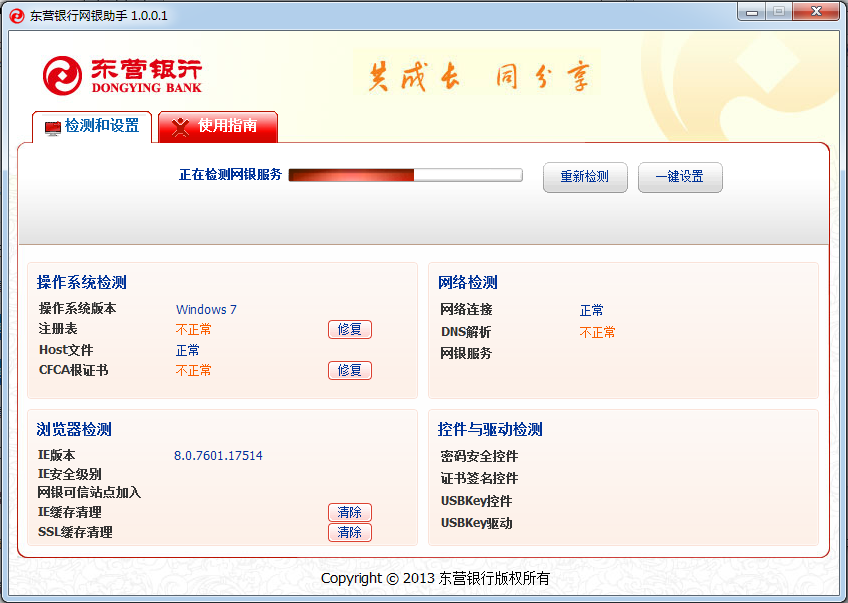The width and height of the screenshot is (848, 603).
Task: Click the Windows 7 value
Action: click(206, 309)
